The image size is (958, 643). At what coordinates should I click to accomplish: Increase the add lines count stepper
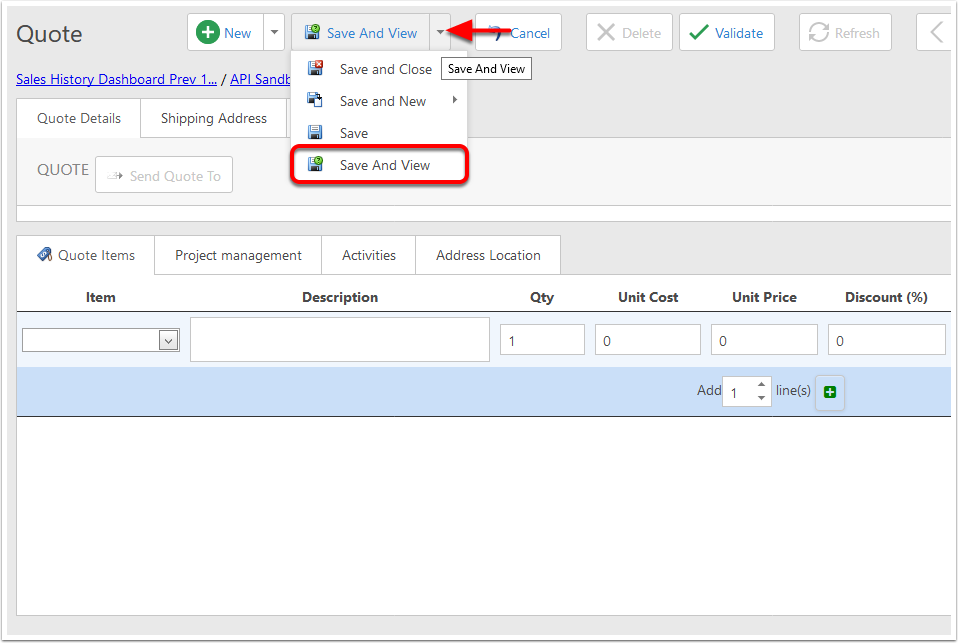click(761, 384)
